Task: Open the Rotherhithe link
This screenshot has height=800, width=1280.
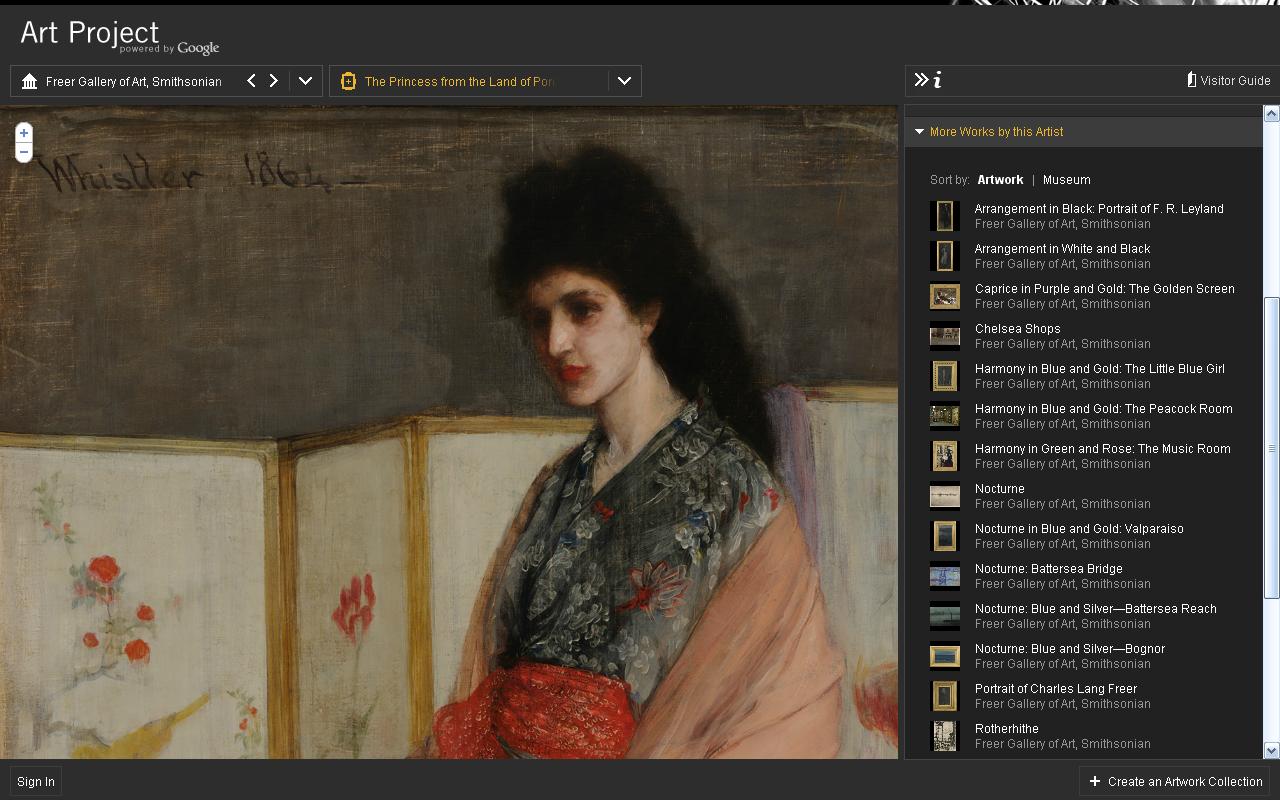Action: (1006, 729)
